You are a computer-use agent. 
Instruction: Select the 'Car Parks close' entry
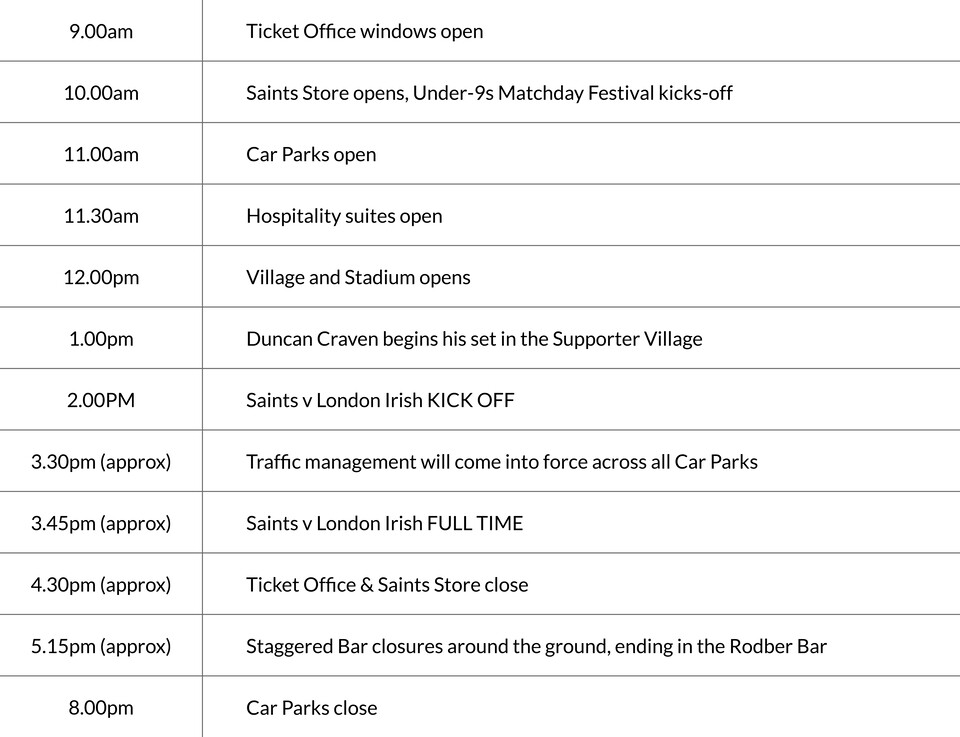click(x=312, y=708)
